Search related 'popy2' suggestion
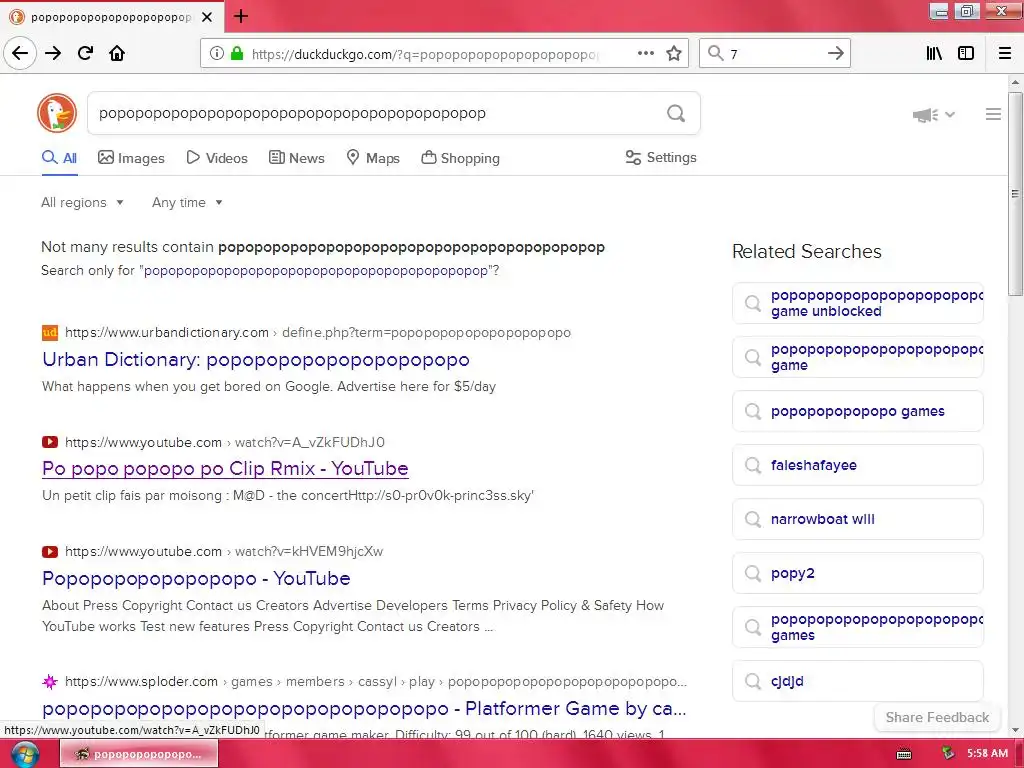The width and height of the screenshot is (1024, 768). (857, 573)
